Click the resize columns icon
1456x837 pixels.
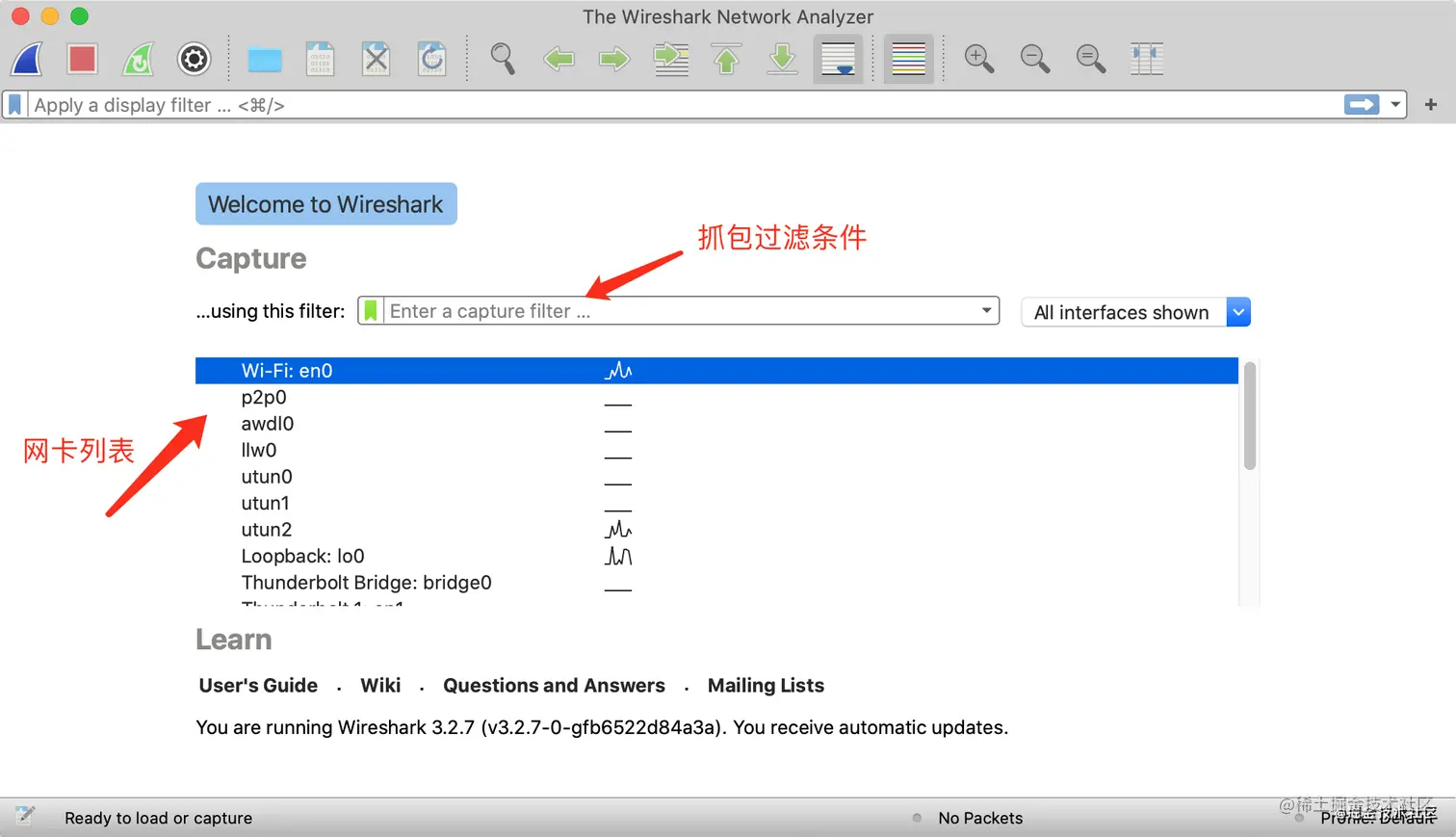(1147, 60)
